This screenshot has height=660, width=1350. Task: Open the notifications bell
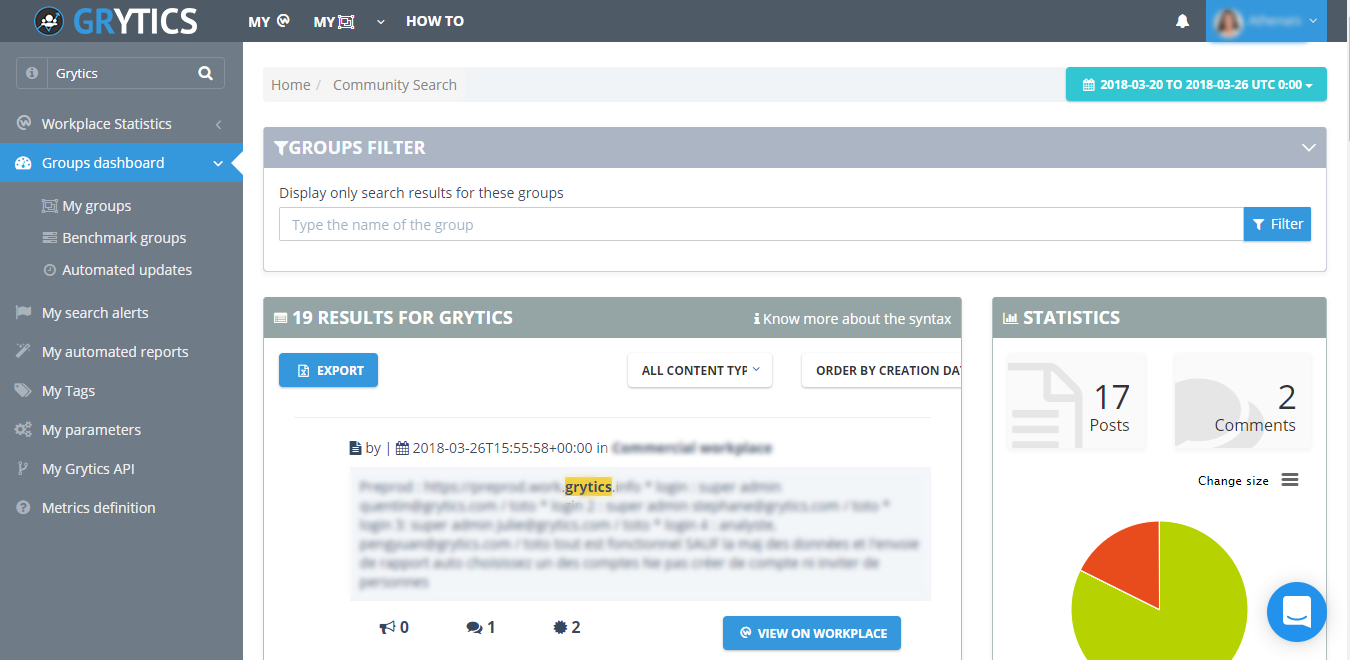click(1183, 21)
